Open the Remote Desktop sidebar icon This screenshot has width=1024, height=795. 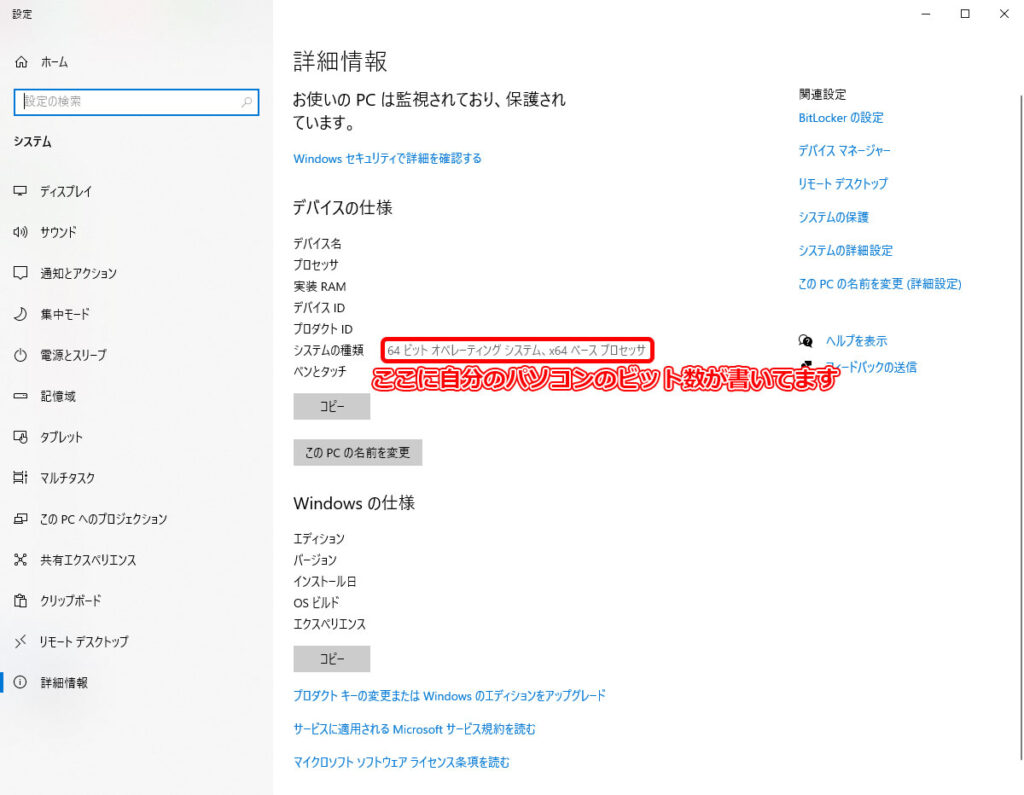pyautogui.click(x=21, y=642)
